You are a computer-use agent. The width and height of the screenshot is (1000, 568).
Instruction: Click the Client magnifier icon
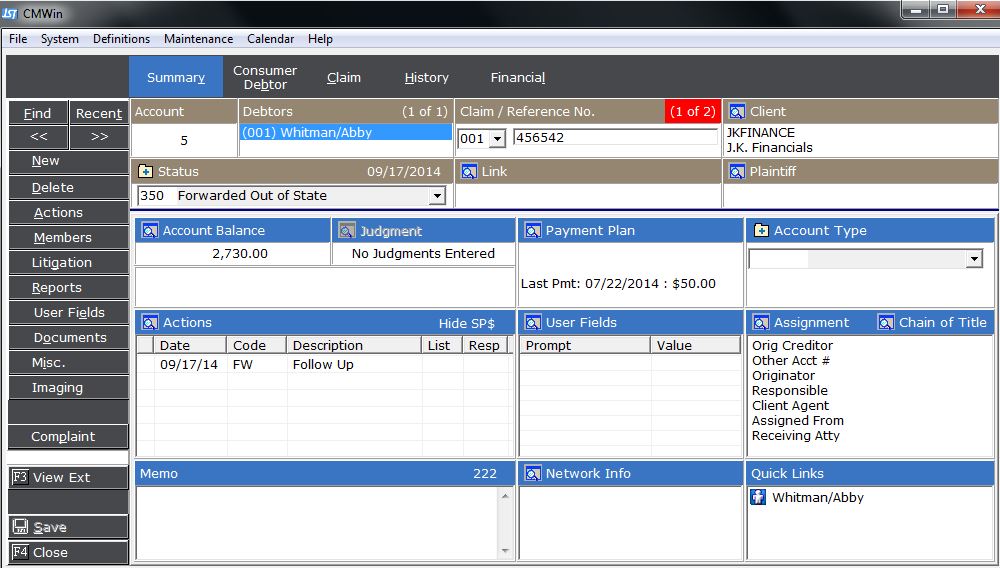coord(736,112)
